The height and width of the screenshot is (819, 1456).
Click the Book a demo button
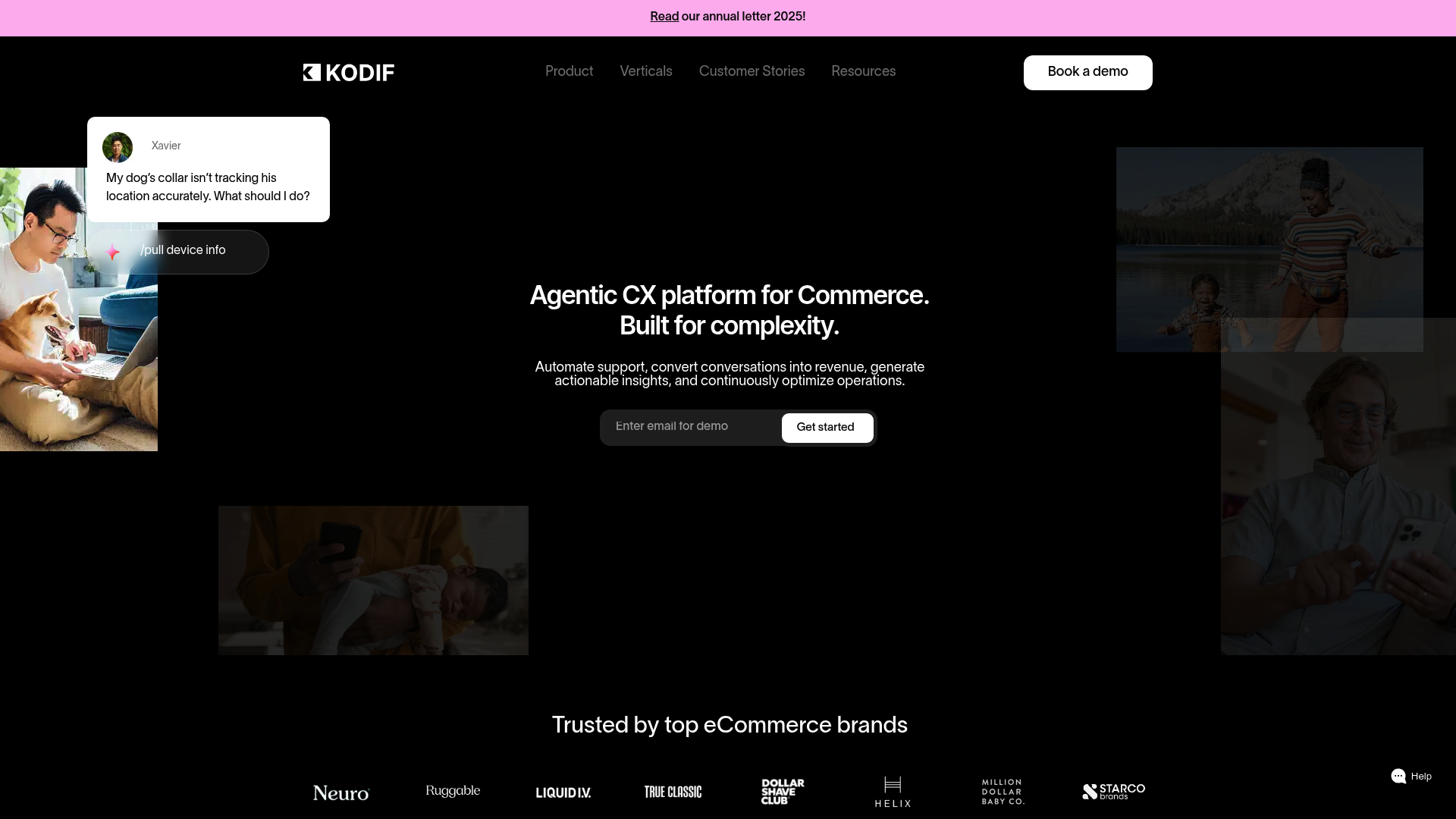(x=1087, y=72)
